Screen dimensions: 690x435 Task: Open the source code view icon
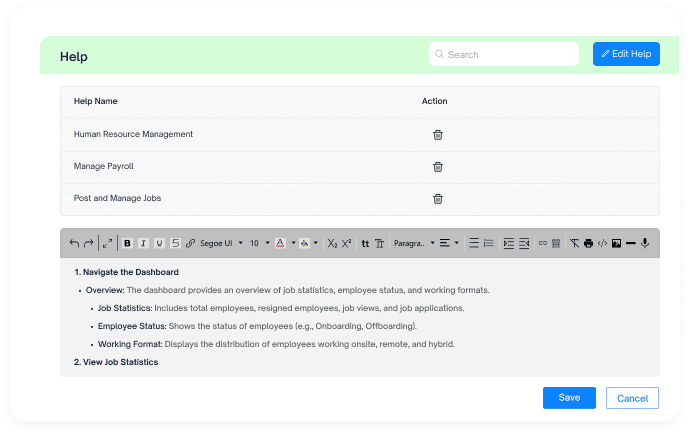point(602,243)
